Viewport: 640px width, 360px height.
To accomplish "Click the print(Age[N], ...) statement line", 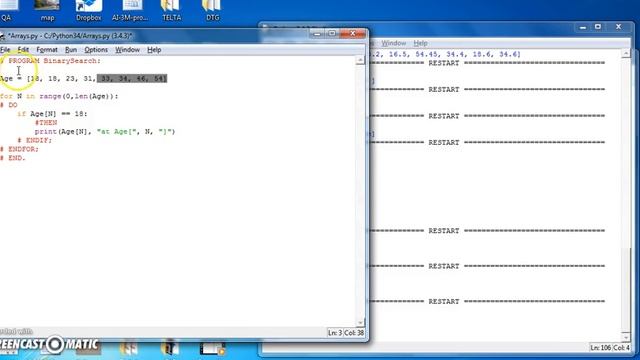I will coord(105,131).
